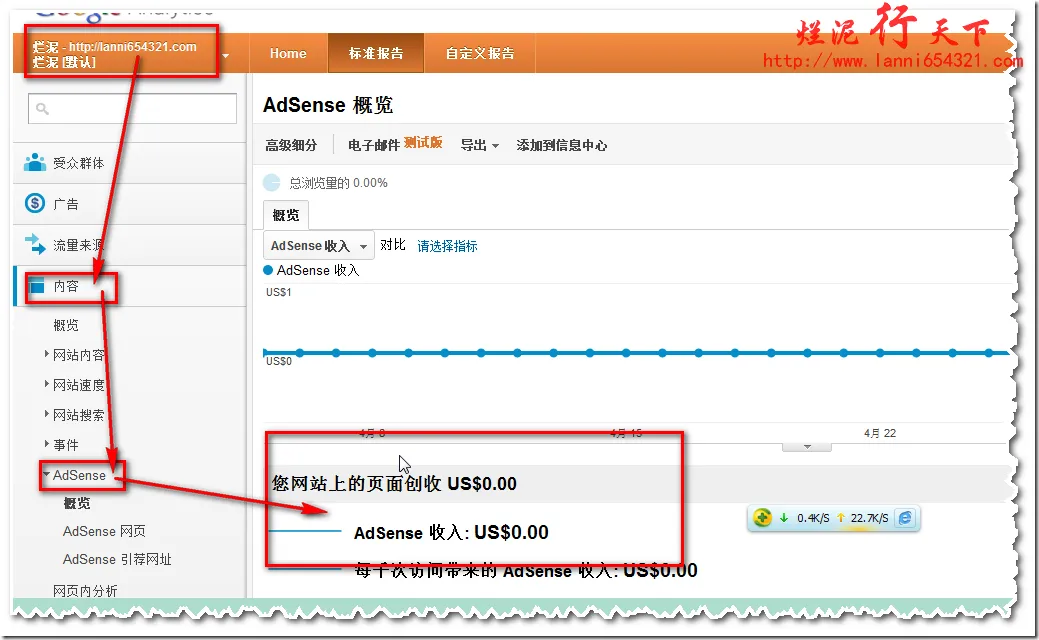Image resolution: width=1039 pixels, height=640 pixels.
Task: Open 概览 under the 内容 section
Action: click(66, 325)
